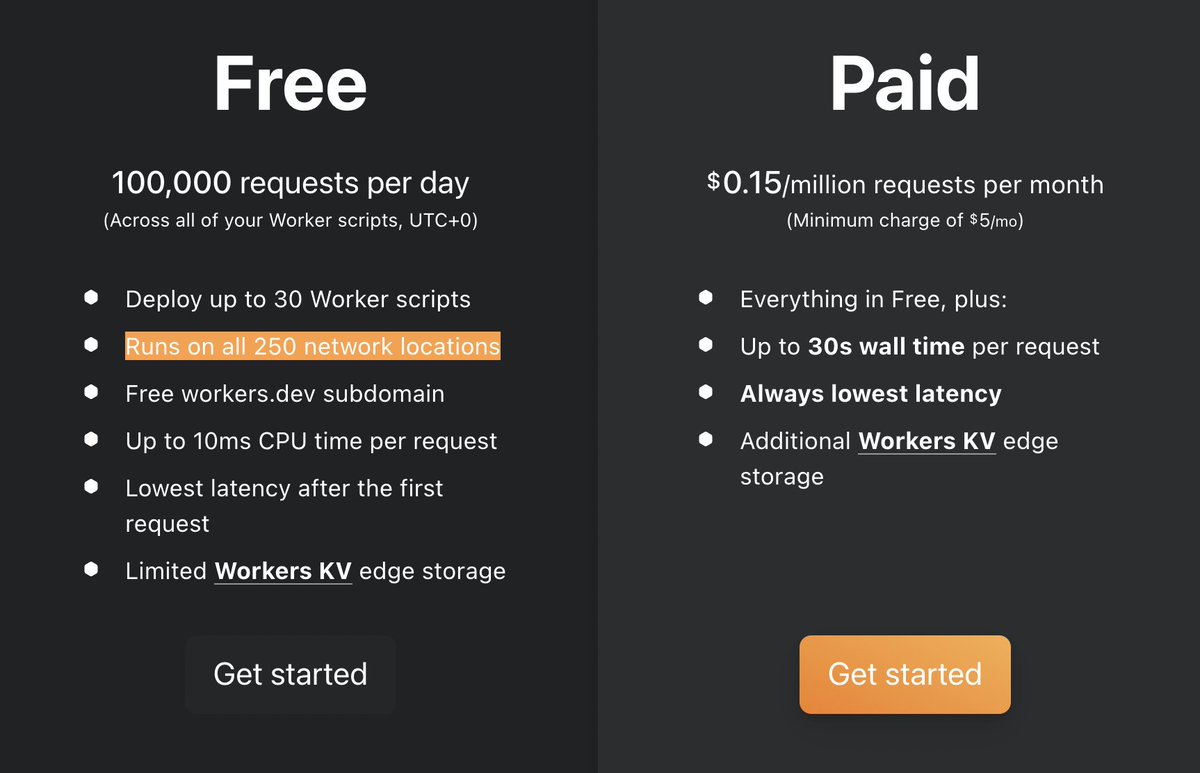Click the hexagon bullet beside Lowest latency after first request

tap(91, 487)
